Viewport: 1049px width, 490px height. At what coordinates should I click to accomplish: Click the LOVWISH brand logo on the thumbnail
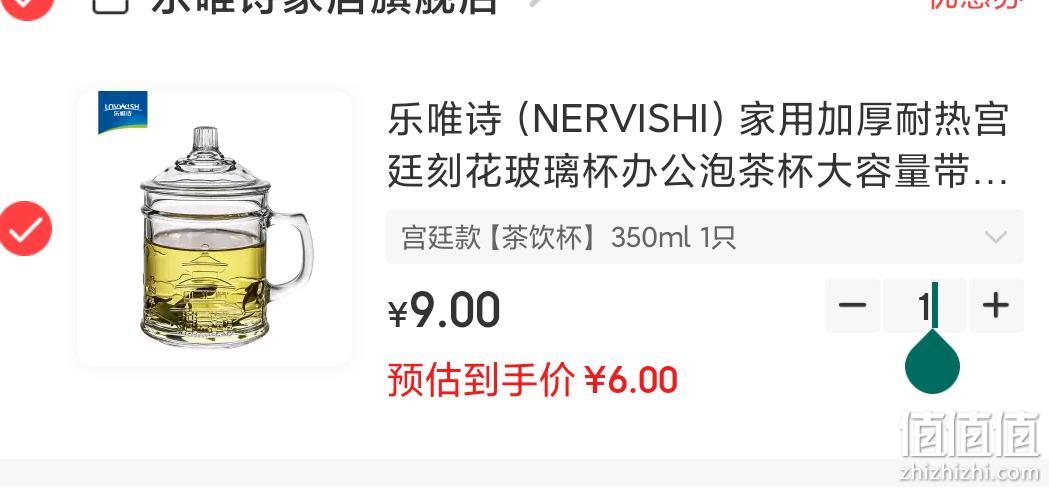tap(123, 111)
